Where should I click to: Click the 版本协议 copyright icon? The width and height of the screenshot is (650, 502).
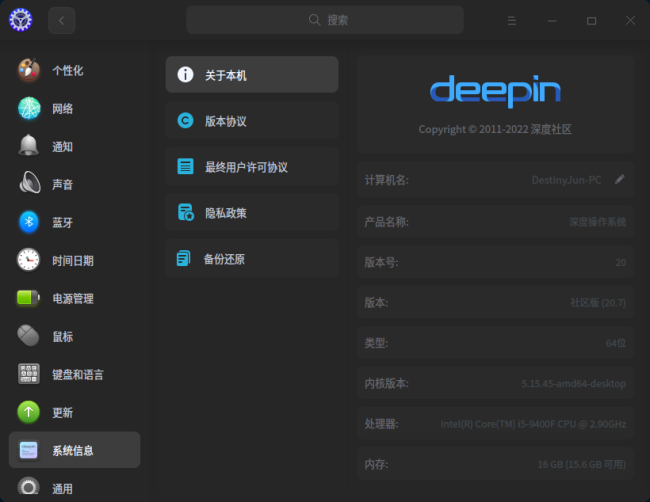(x=185, y=121)
